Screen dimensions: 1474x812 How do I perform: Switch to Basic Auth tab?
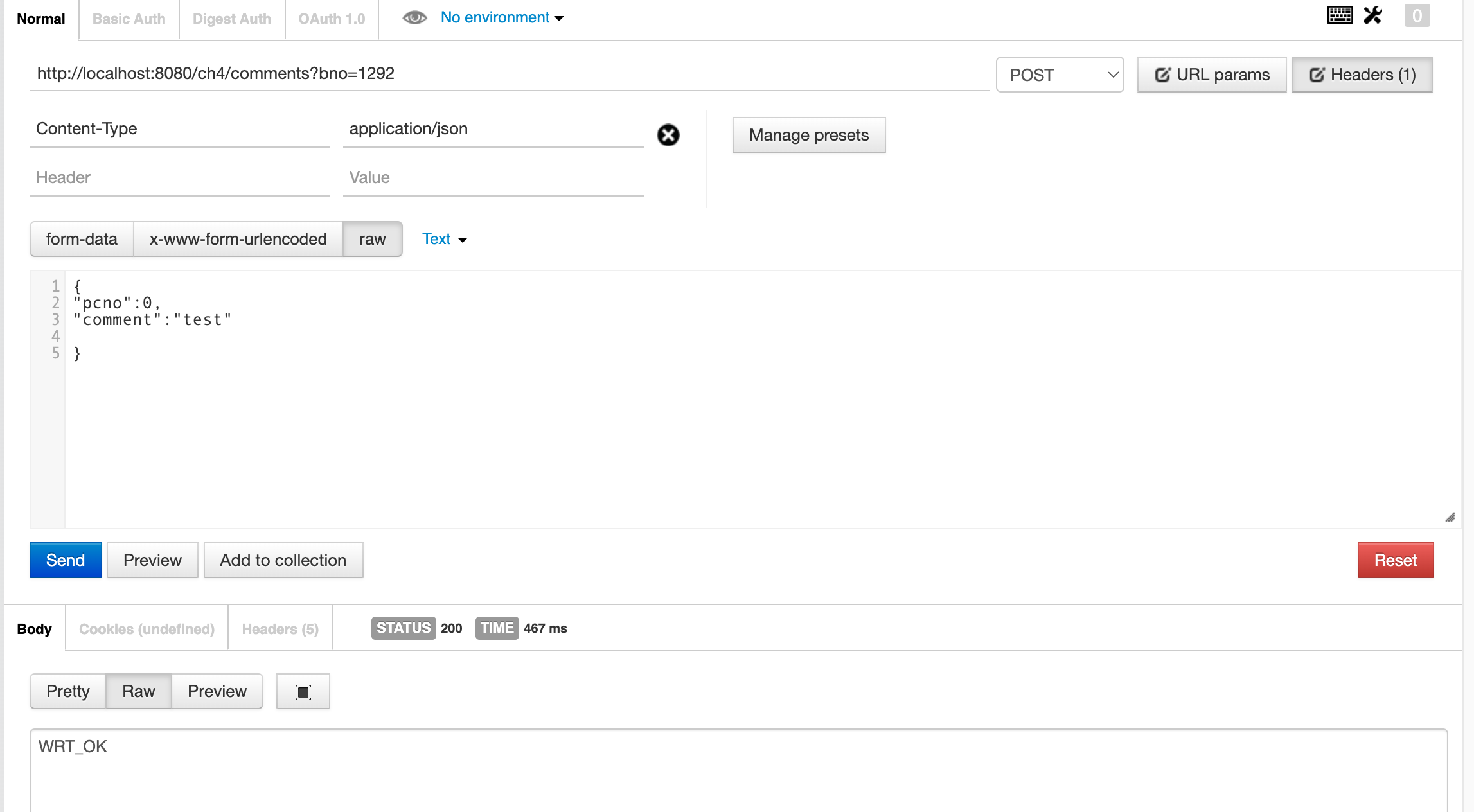129,19
